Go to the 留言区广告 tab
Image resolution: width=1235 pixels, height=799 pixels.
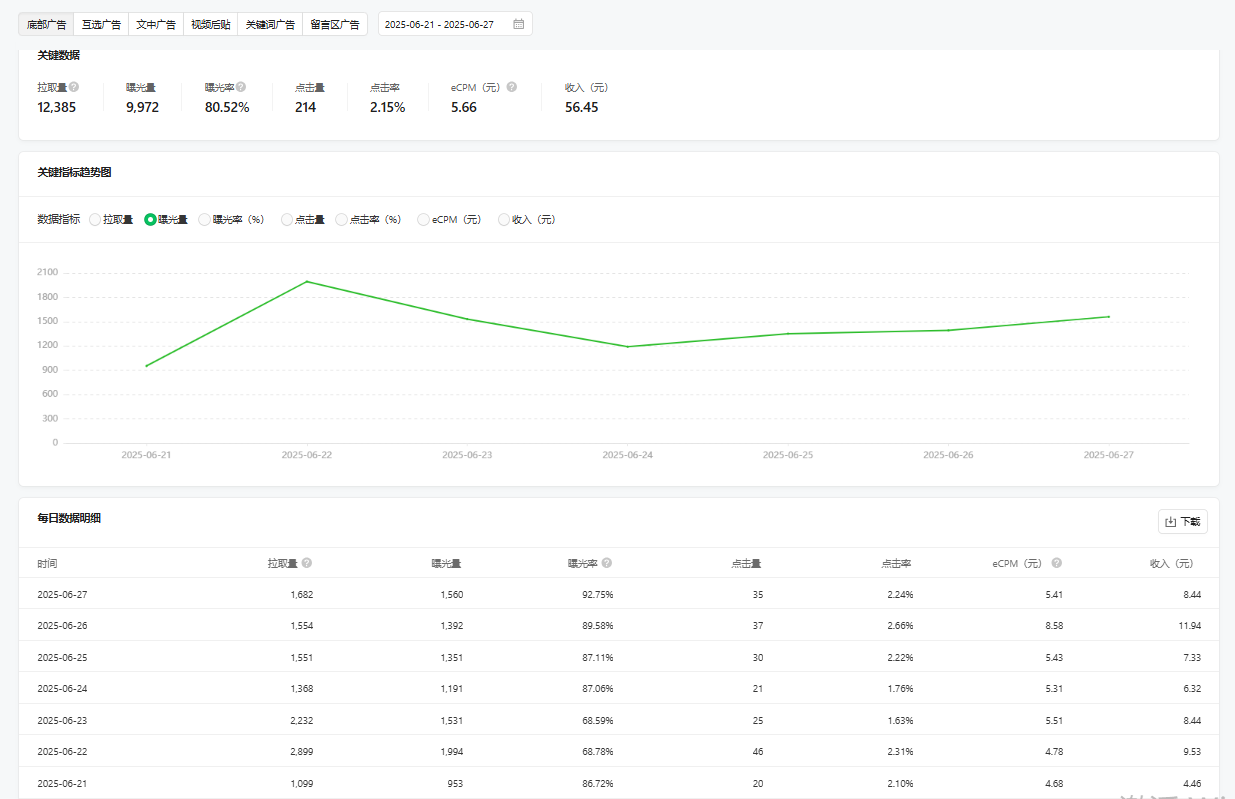point(335,24)
